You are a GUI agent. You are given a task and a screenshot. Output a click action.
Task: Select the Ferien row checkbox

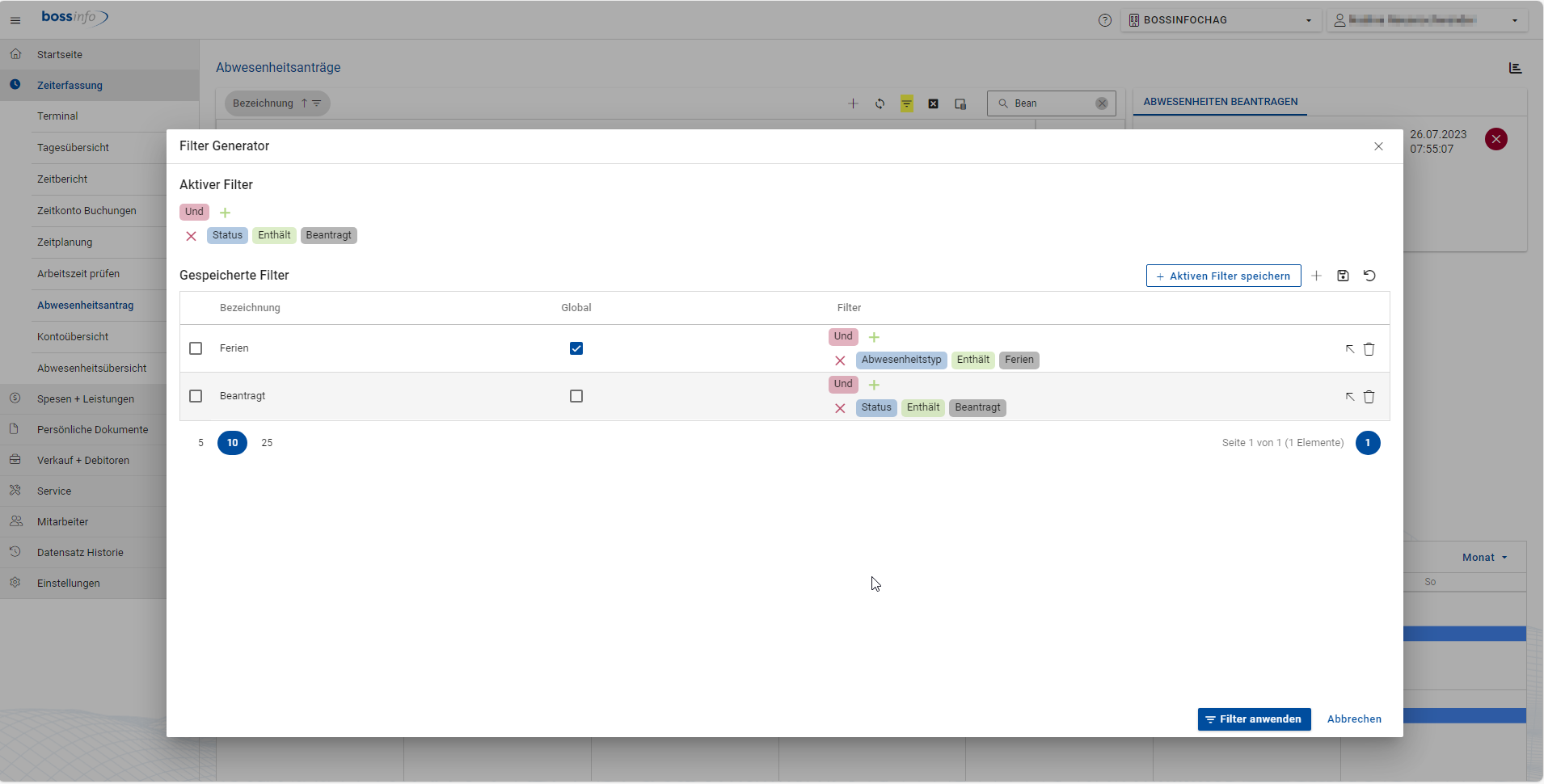[x=196, y=348]
